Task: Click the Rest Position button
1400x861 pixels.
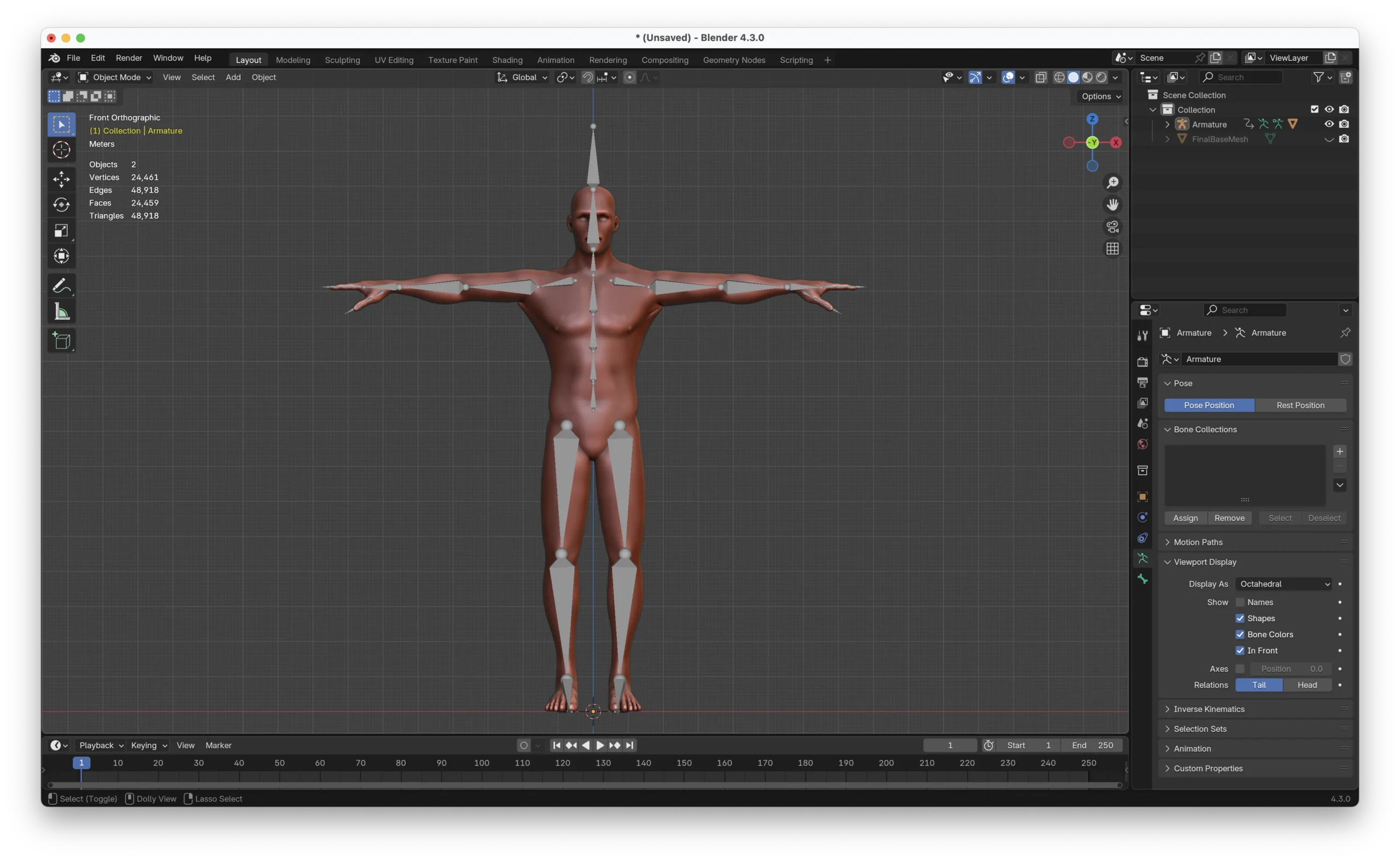Action: [1300, 405]
